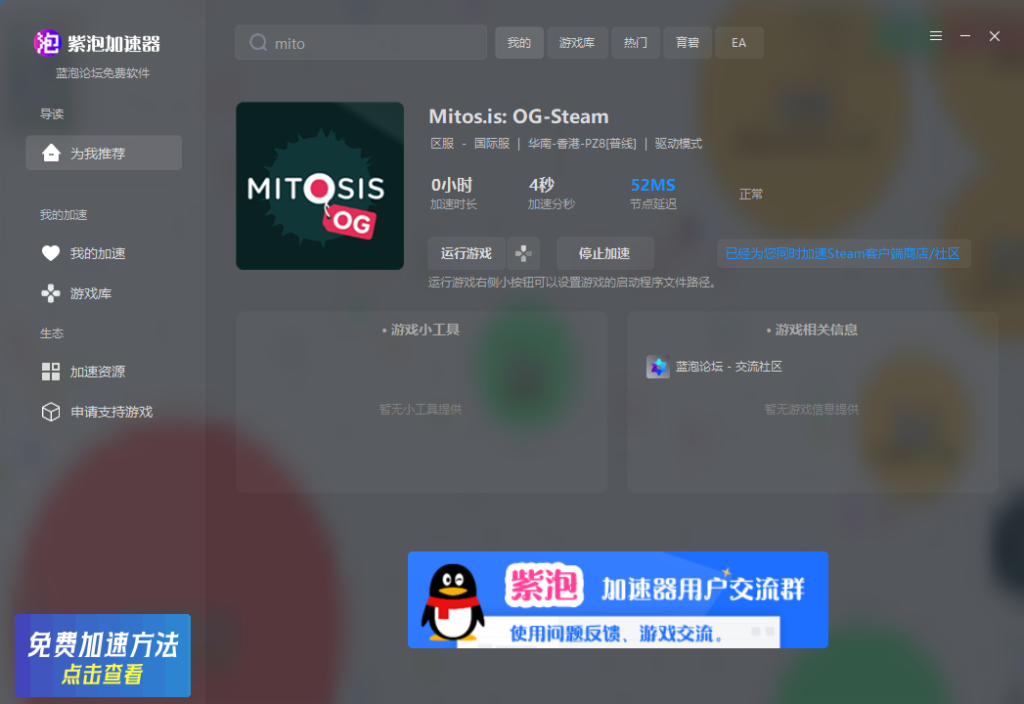Click the grid icon for 加速资源
Viewport: 1024px width, 704px height.
51,372
